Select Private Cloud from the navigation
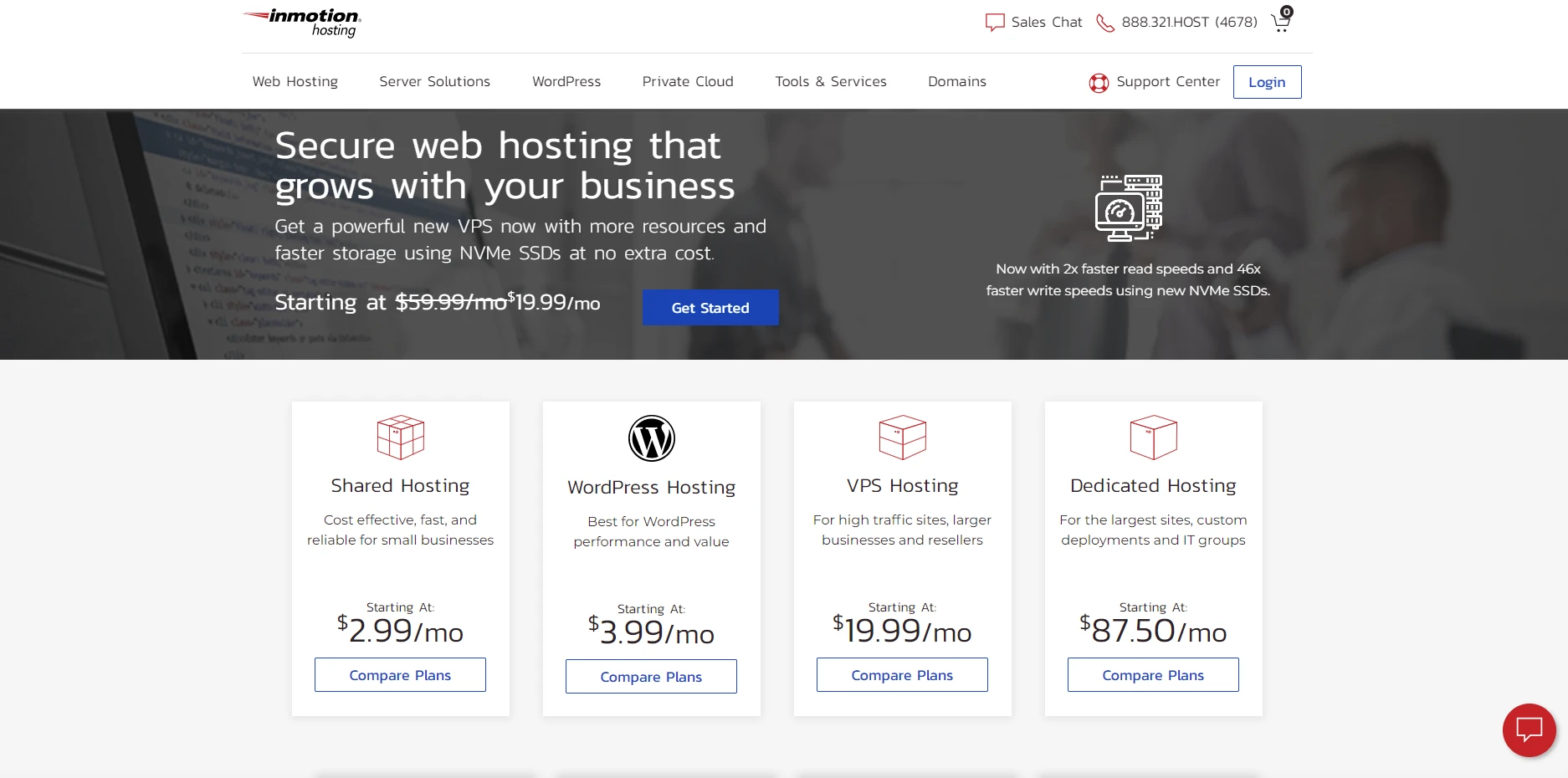 tap(687, 81)
